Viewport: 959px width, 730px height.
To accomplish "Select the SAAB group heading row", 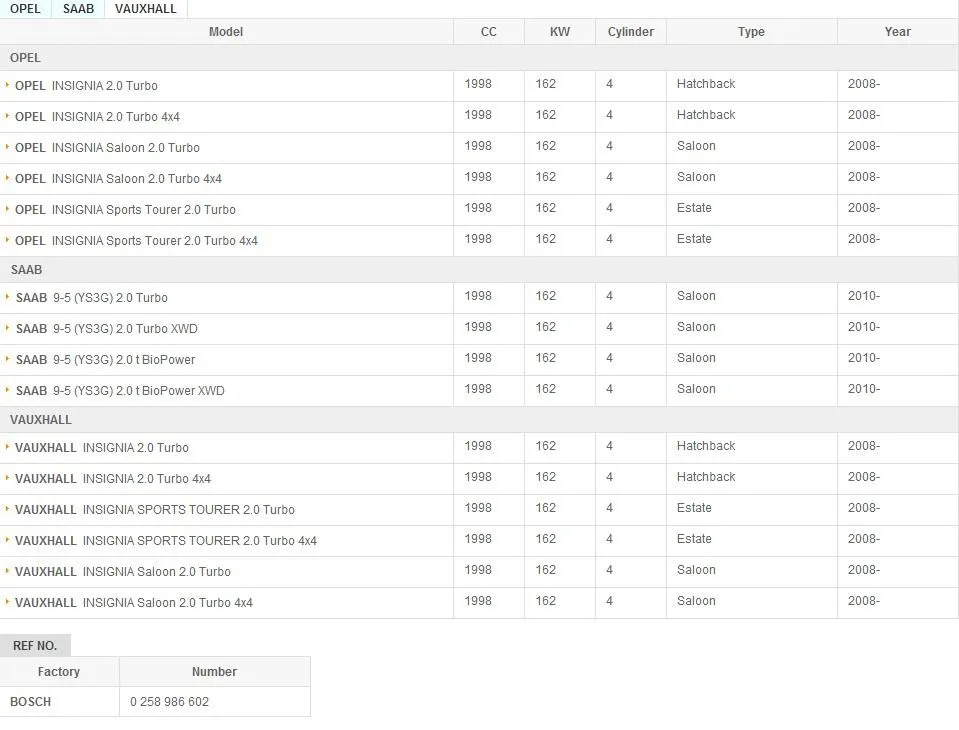I will point(479,270).
